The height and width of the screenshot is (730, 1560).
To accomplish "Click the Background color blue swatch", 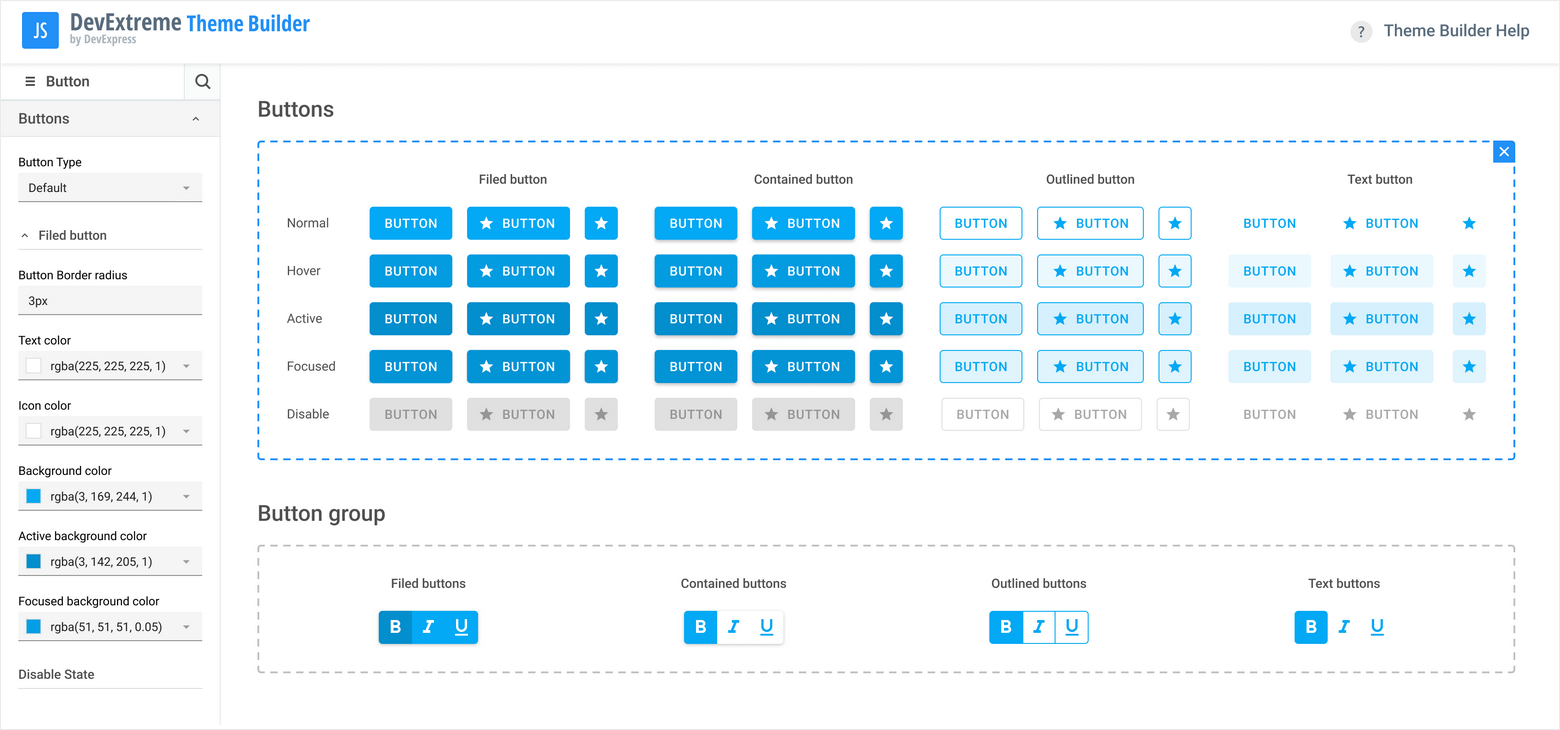I will (34, 496).
